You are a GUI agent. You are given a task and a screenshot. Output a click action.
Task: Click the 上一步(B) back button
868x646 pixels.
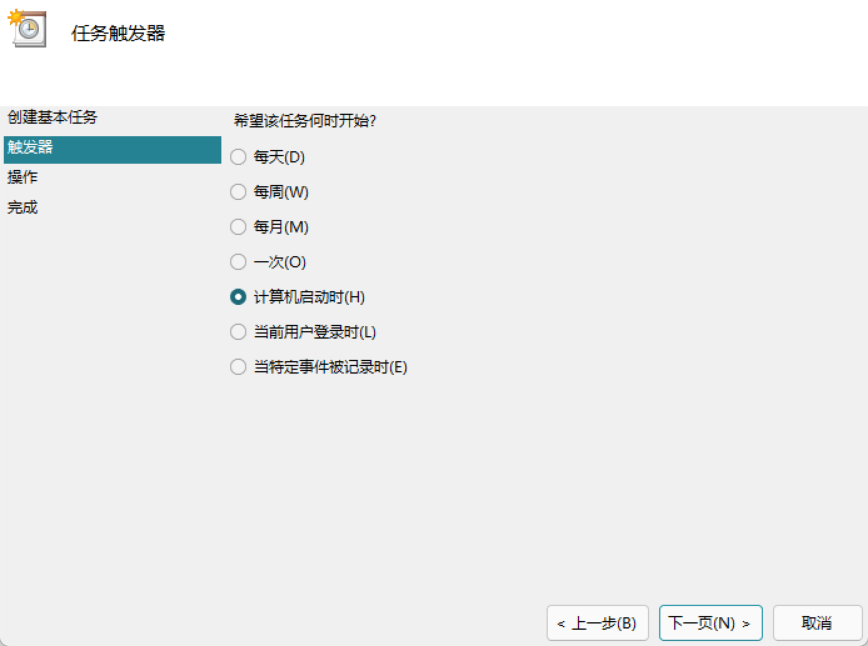(x=597, y=623)
